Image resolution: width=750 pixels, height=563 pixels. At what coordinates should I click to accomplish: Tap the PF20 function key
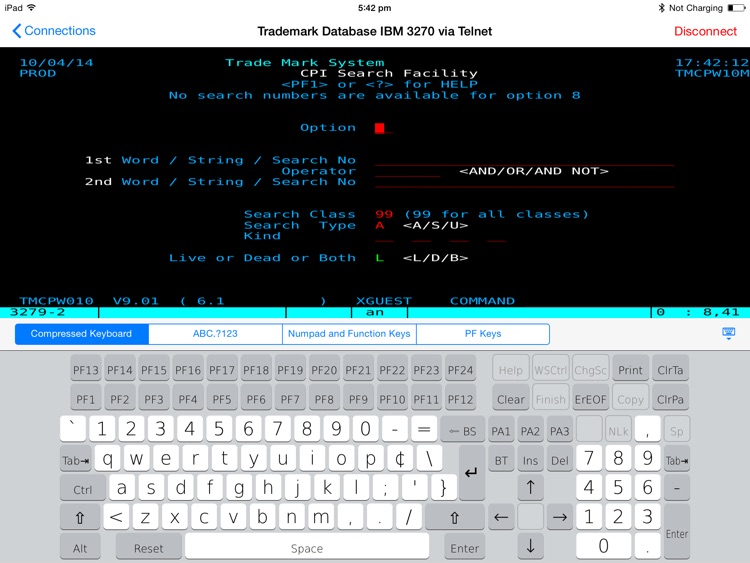324,370
